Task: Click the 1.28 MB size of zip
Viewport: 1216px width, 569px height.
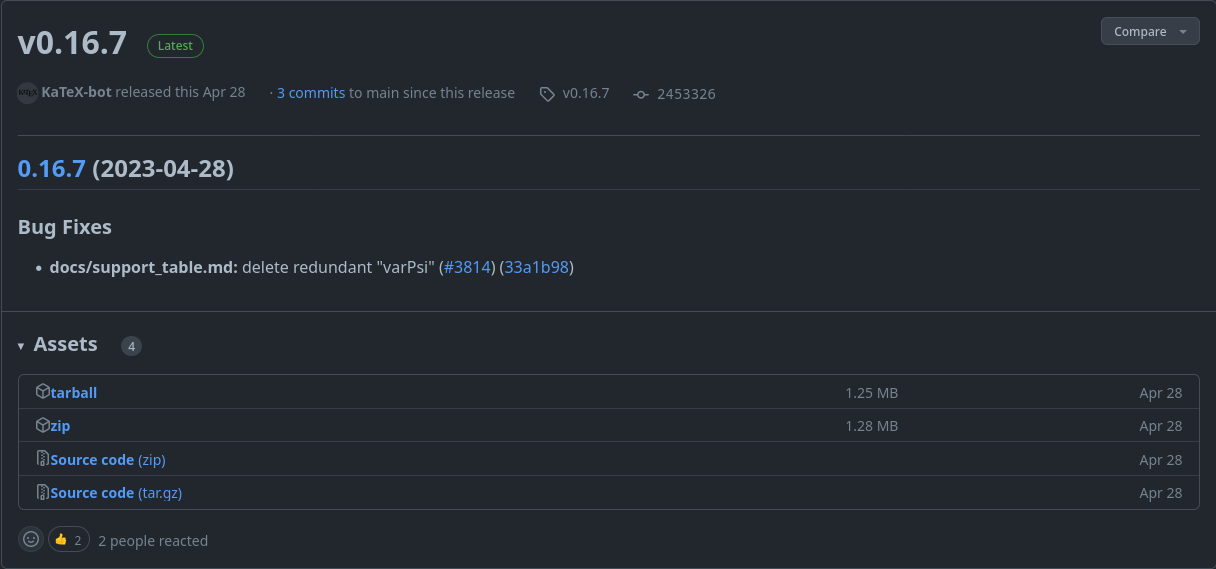Action: click(x=871, y=426)
